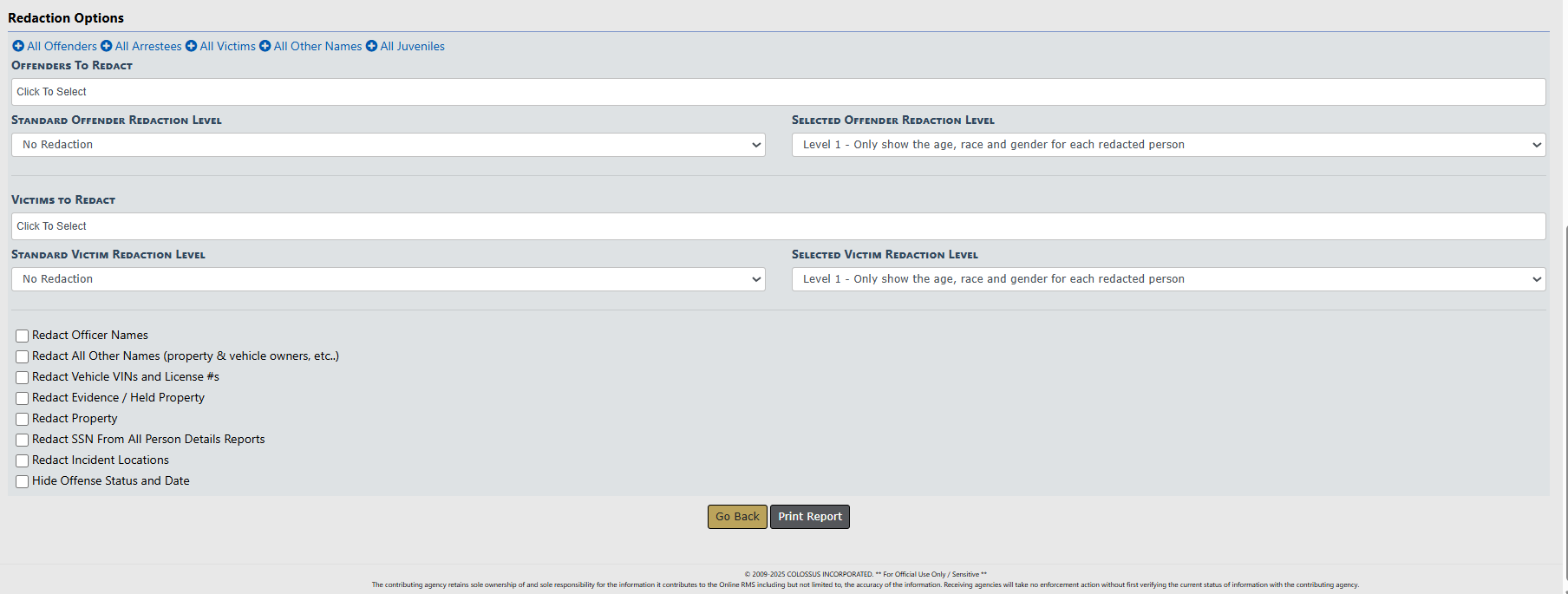Expand Selected Victim Redaction Level dropdown
The width and height of the screenshot is (1568, 594).
point(1168,279)
